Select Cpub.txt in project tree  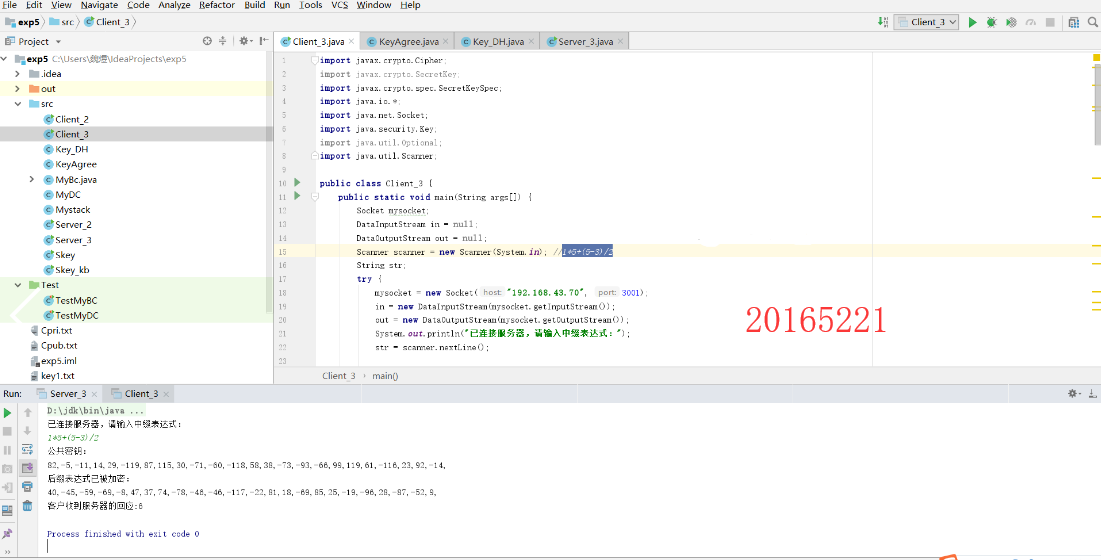[x=59, y=346]
